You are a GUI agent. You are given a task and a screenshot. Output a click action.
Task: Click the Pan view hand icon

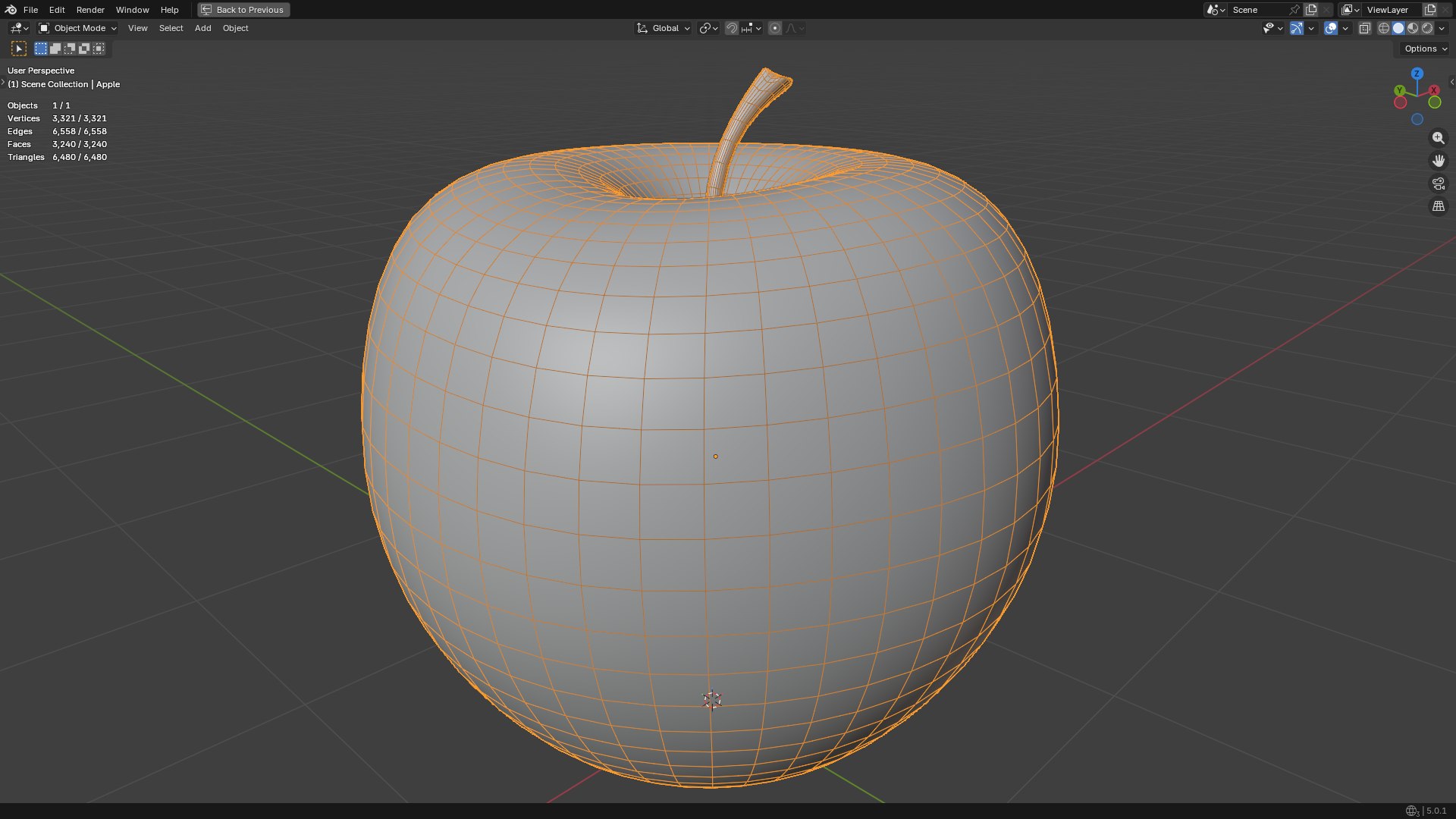pos(1438,161)
